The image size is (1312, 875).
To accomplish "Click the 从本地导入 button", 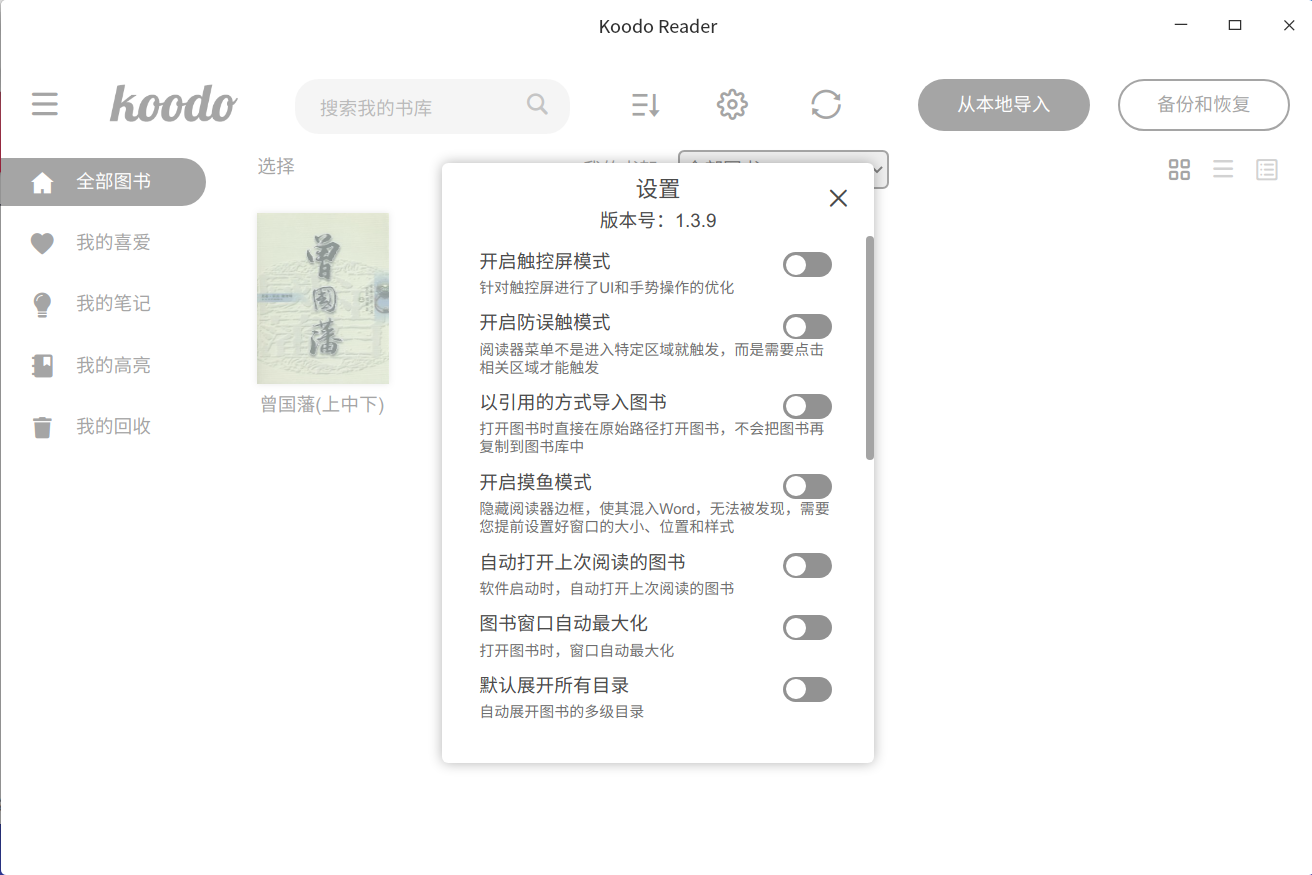I will (x=1003, y=105).
